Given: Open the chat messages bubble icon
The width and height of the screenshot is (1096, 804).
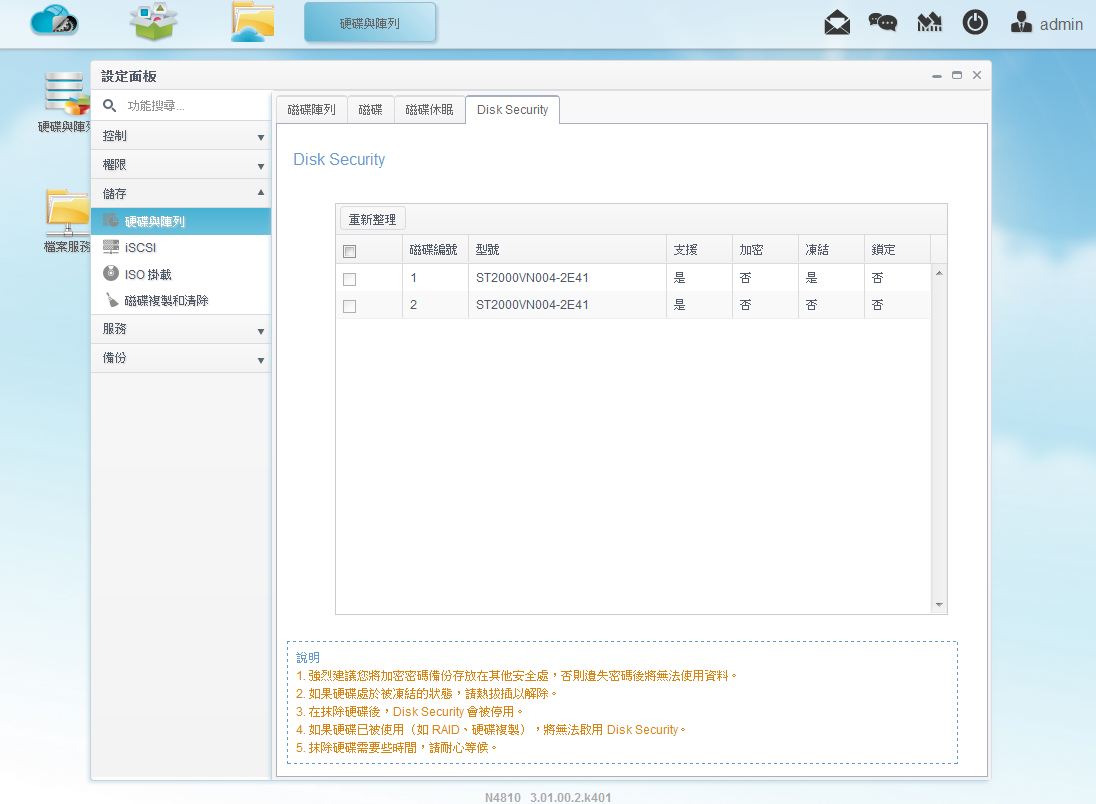Looking at the screenshot, I should 883,22.
